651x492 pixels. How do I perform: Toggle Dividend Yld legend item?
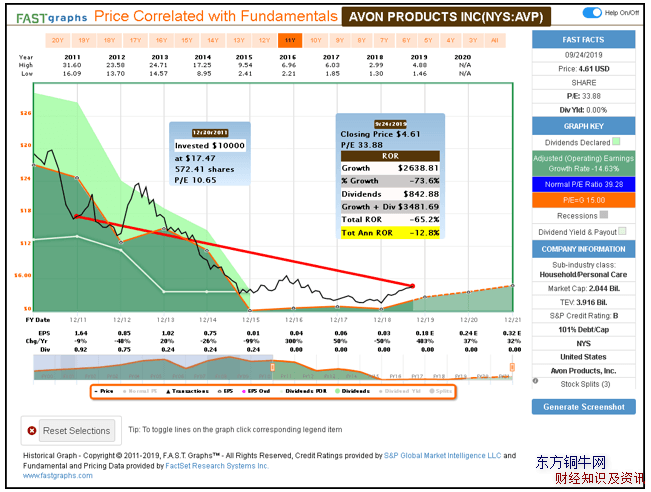click(x=400, y=391)
